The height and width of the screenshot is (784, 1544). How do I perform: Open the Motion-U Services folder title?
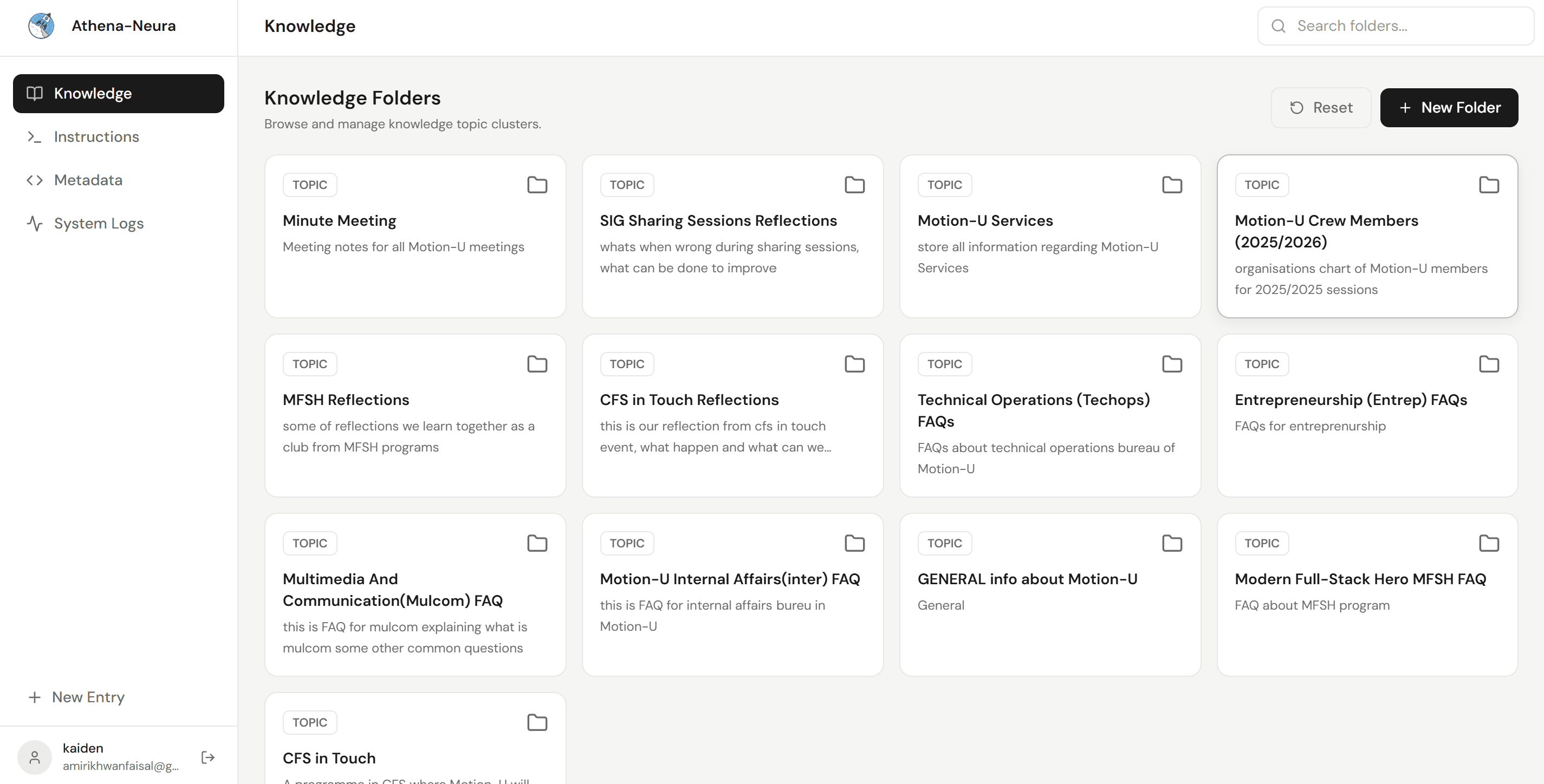985,220
